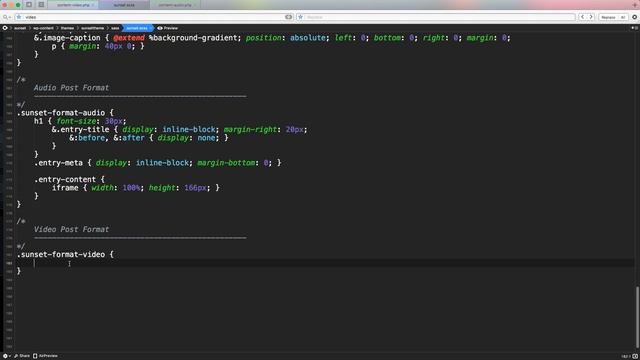This screenshot has width=640, height=360.
Task: Select 'themes' in the path bar
Action: 67,28
